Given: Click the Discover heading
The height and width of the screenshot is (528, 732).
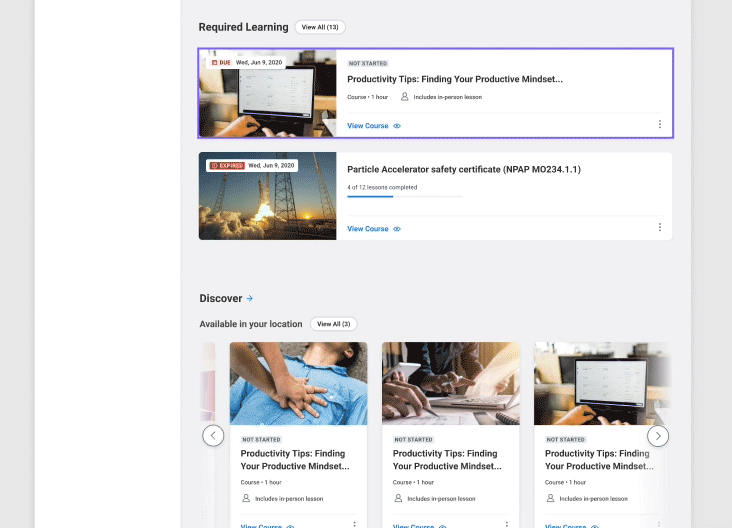Looking at the screenshot, I should pos(220,298).
